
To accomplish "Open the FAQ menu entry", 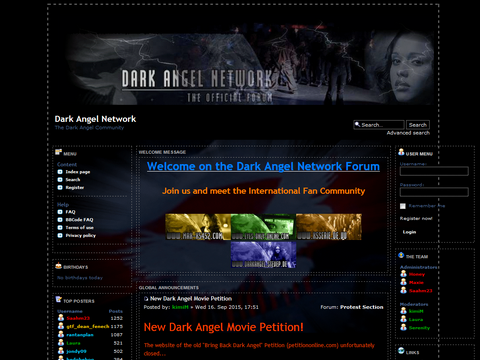I will click(70, 212).
